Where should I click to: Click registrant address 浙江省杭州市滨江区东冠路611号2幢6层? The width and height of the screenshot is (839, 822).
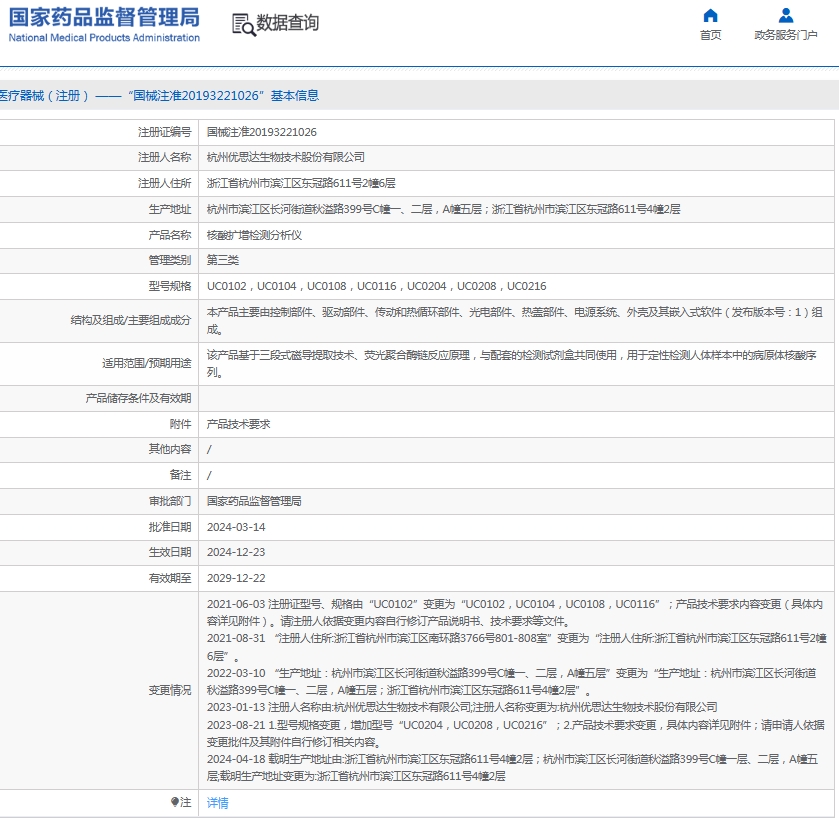(x=301, y=183)
